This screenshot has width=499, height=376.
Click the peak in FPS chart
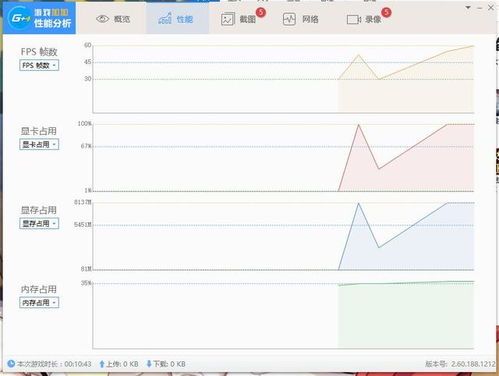coord(359,55)
